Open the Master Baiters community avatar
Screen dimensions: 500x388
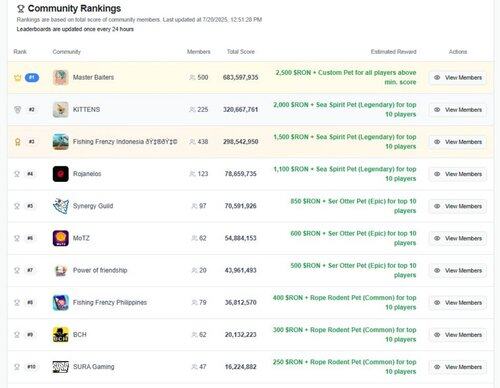click(61, 78)
